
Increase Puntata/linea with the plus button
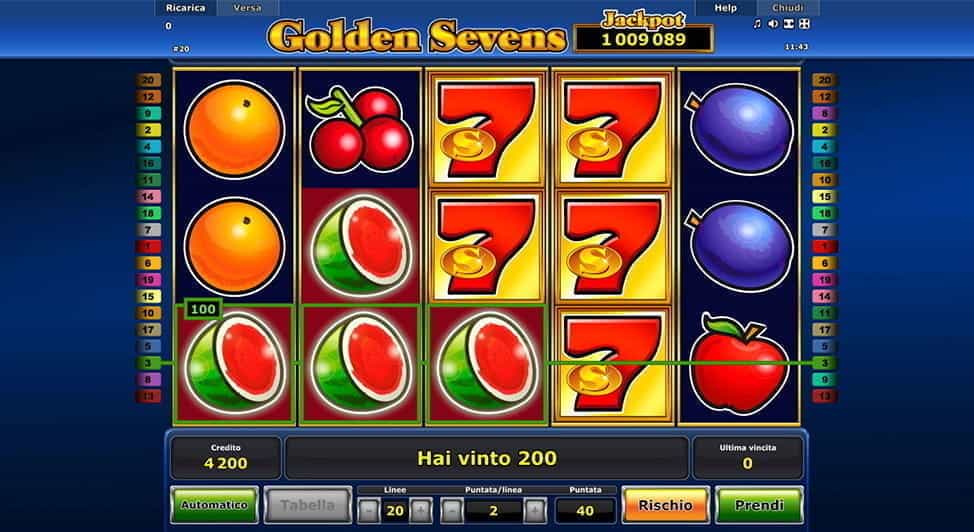tap(535, 511)
